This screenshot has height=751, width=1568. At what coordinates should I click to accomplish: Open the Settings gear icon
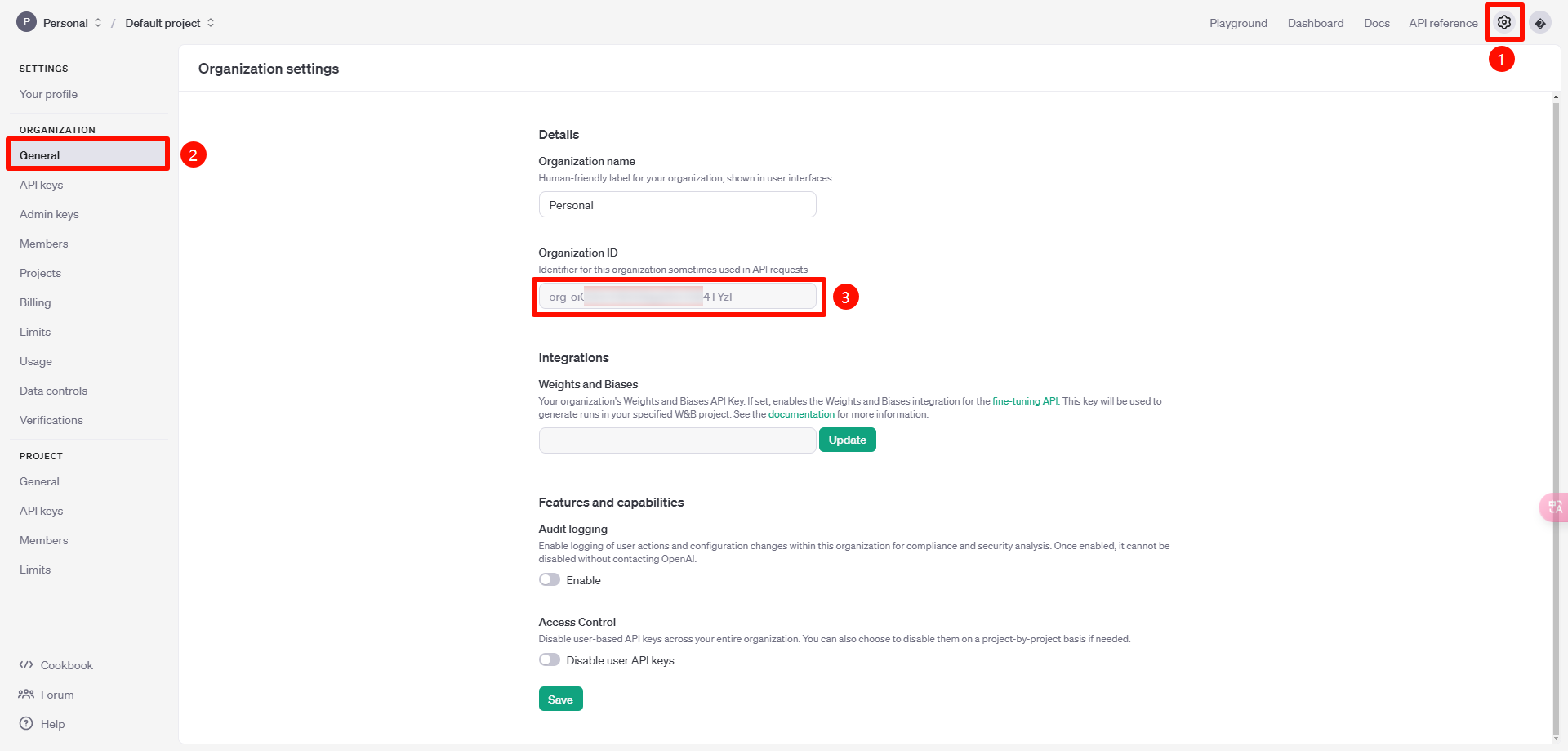[1504, 22]
